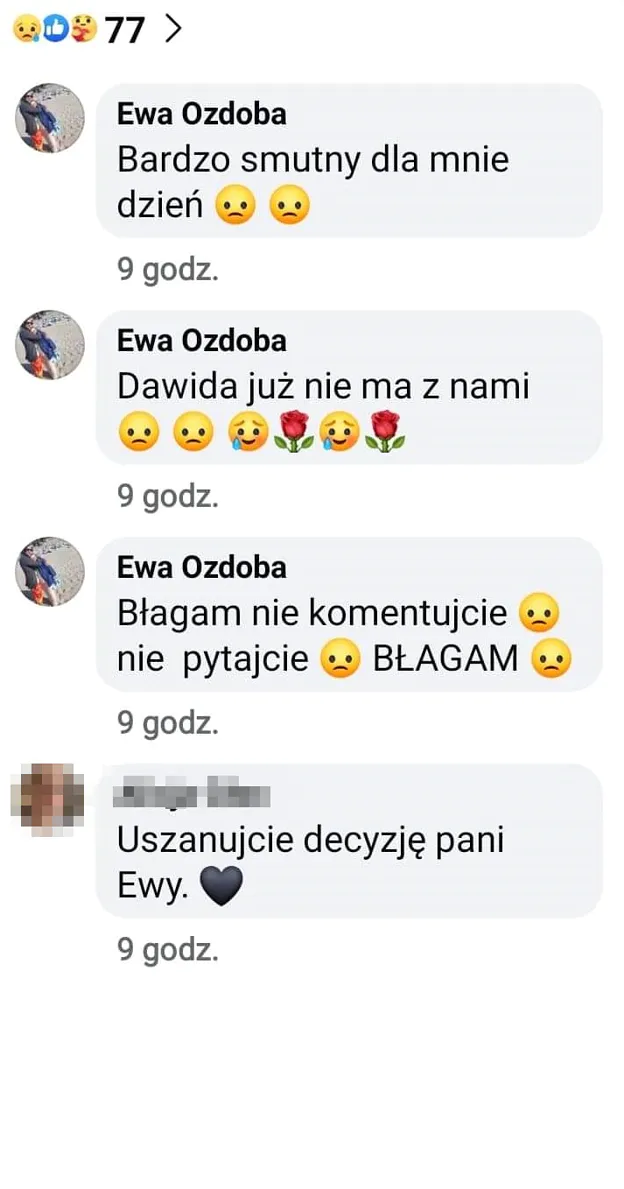
Task: Click timestamp under 'Dawida już nie ma z nami'
Action: (x=168, y=496)
